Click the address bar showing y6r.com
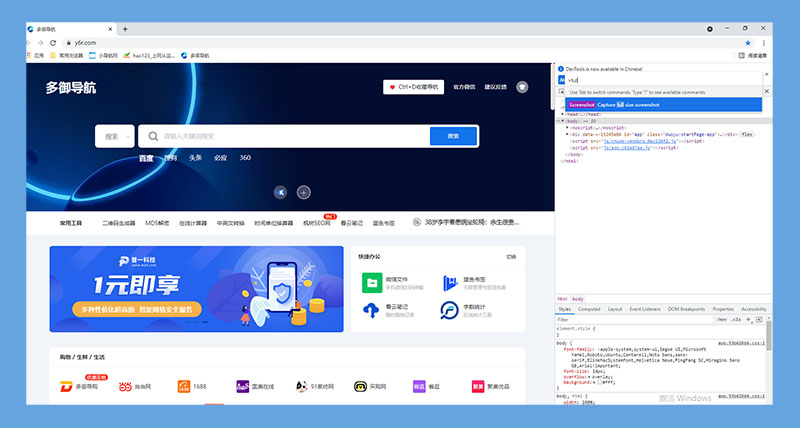 408,43
